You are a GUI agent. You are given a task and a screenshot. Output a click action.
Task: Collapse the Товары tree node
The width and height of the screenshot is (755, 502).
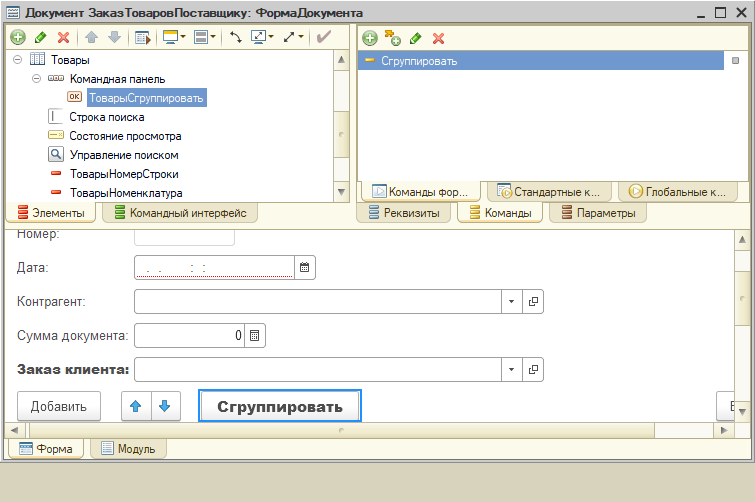click(x=17, y=61)
